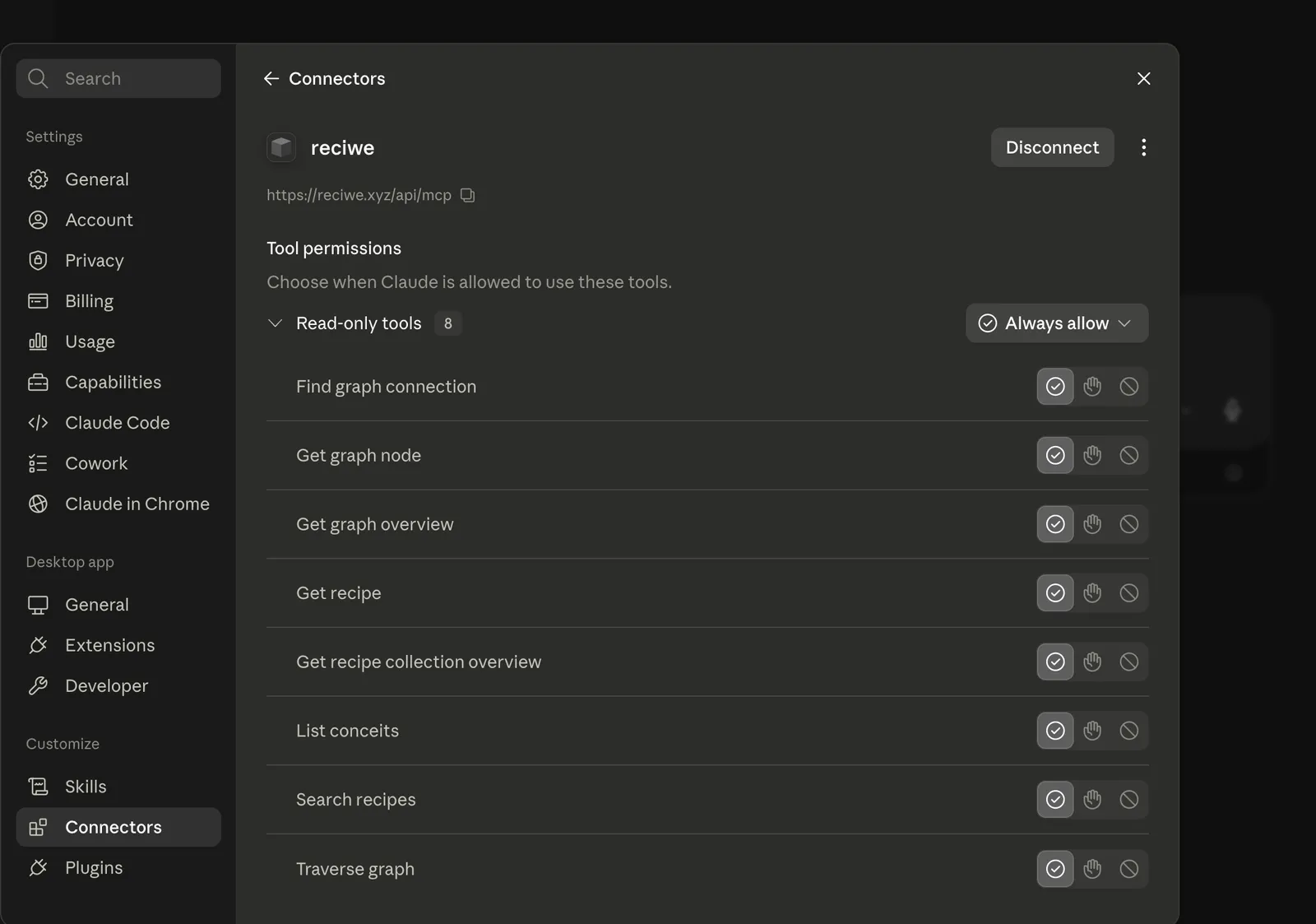Click the Traverse graph tool name
Screen dimensions: 1316x924
(x=355, y=869)
